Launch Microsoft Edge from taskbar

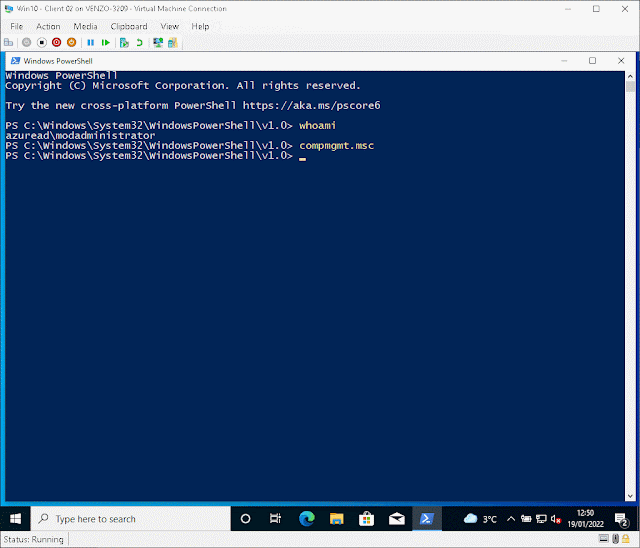307,519
